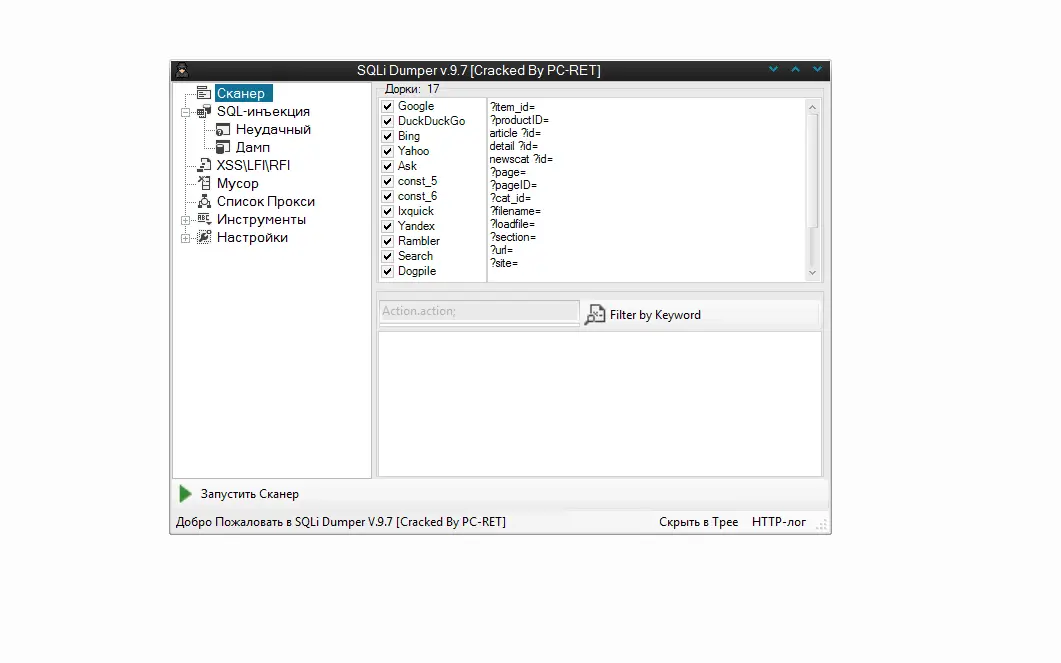Click the Настройки wrench settings icon
1061x663 pixels.
pos(203,234)
